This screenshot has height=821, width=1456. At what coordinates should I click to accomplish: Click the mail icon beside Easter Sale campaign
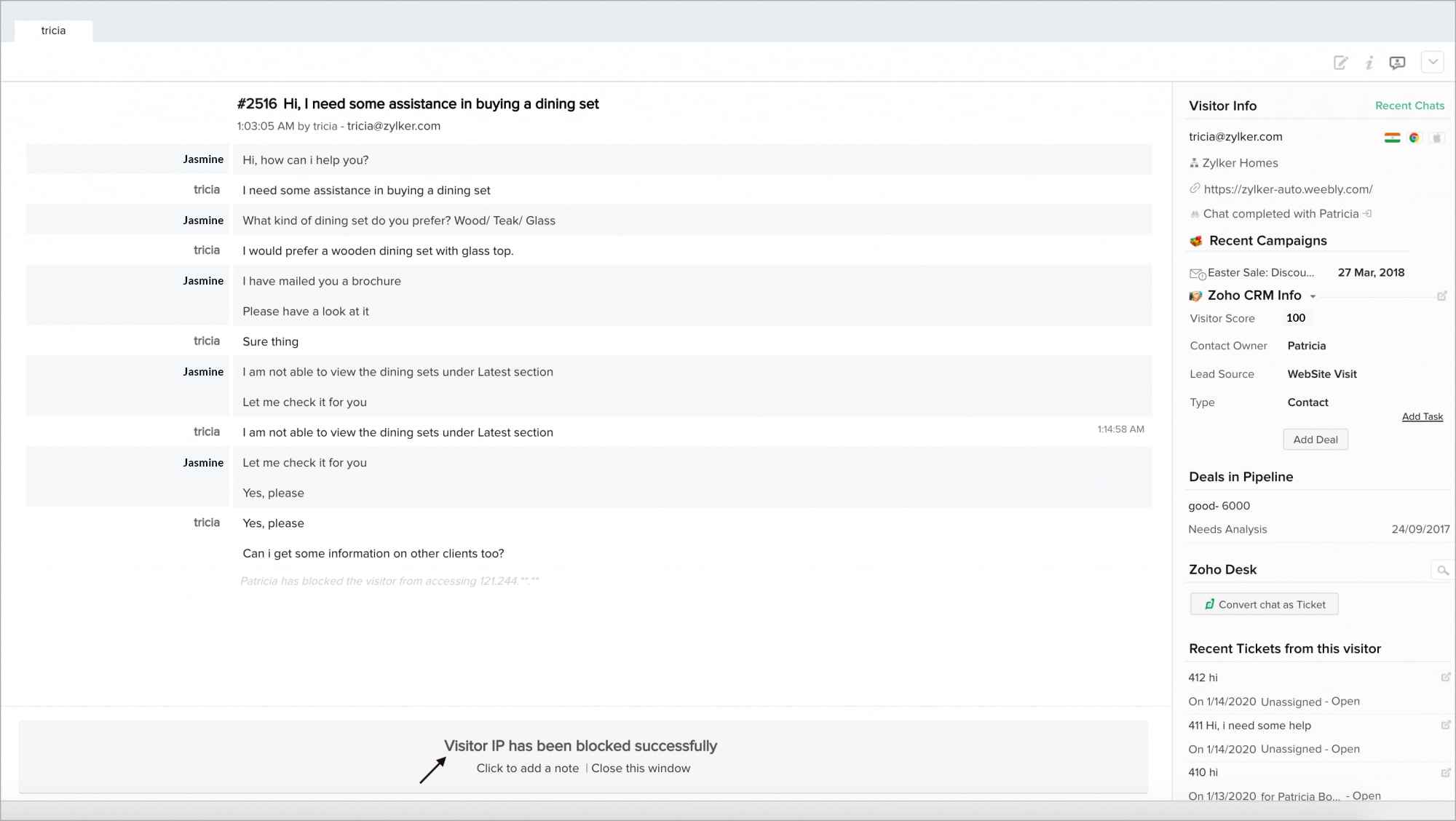tap(1198, 274)
